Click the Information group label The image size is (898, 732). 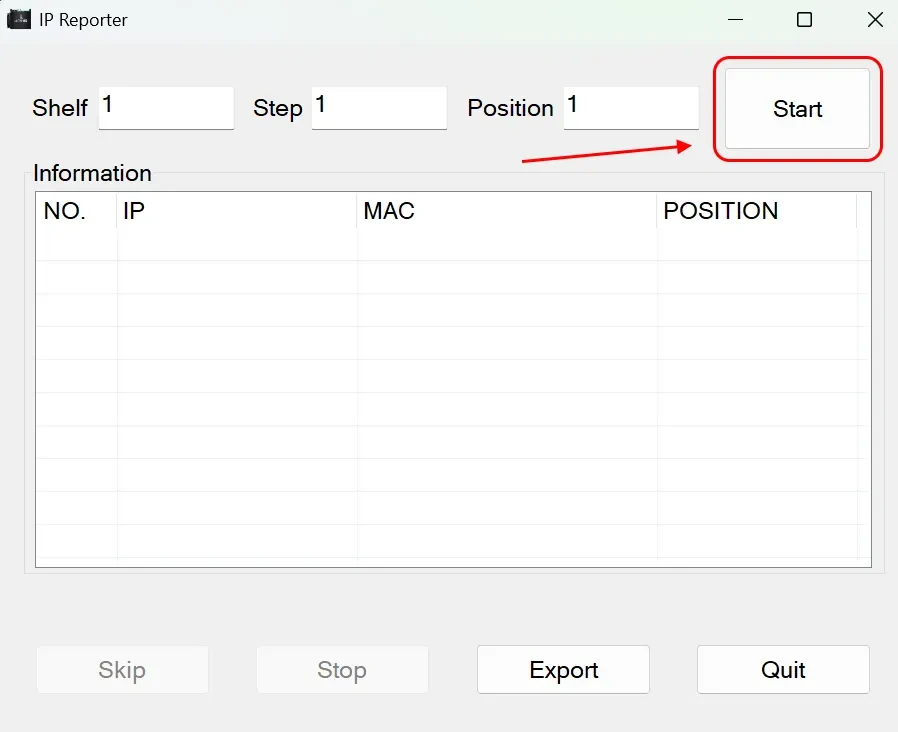coord(92,173)
